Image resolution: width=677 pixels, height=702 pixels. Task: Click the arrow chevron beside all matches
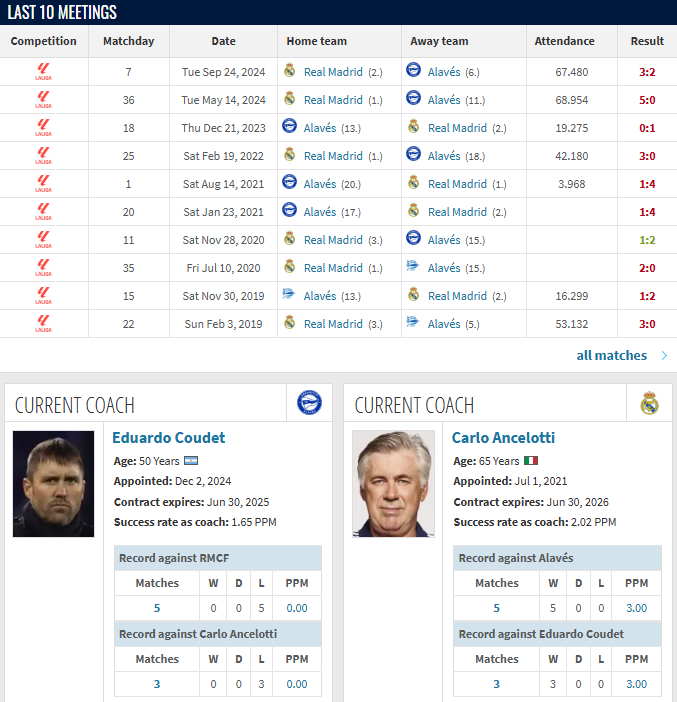pos(664,355)
